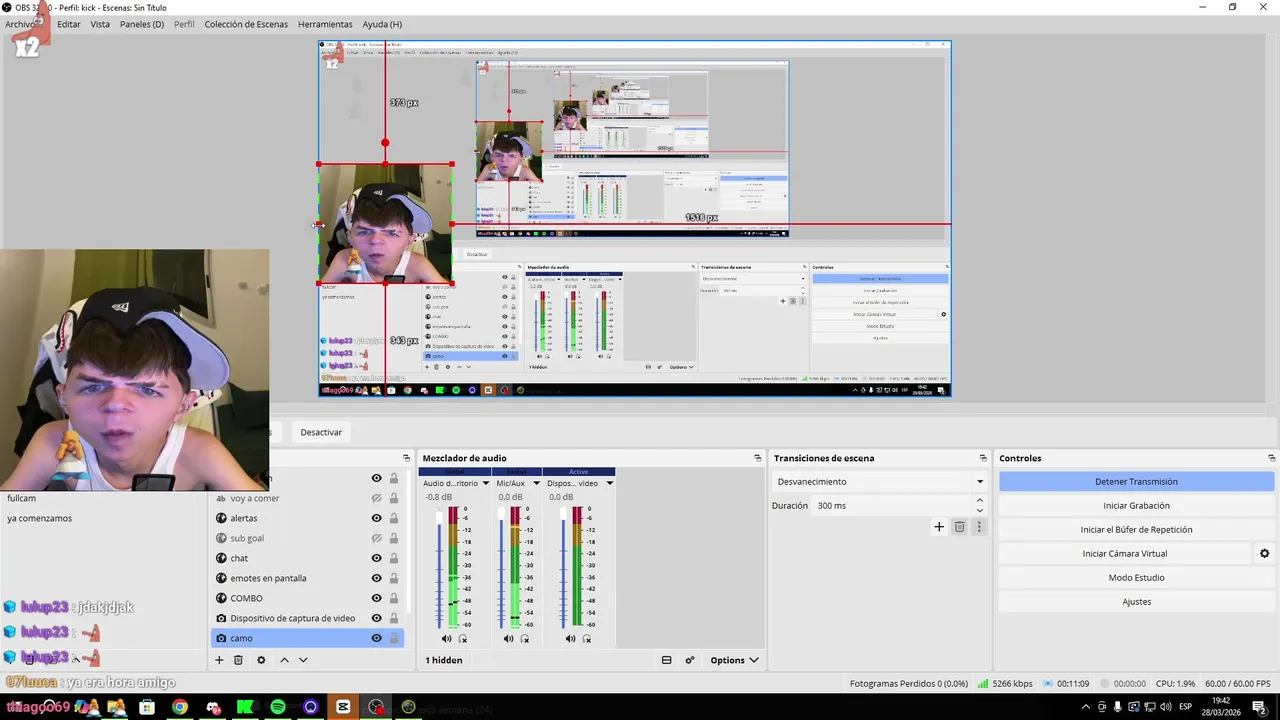
Task: Toggle monitoring headphone icon for Audio del escritorio
Action: [462, 639]
